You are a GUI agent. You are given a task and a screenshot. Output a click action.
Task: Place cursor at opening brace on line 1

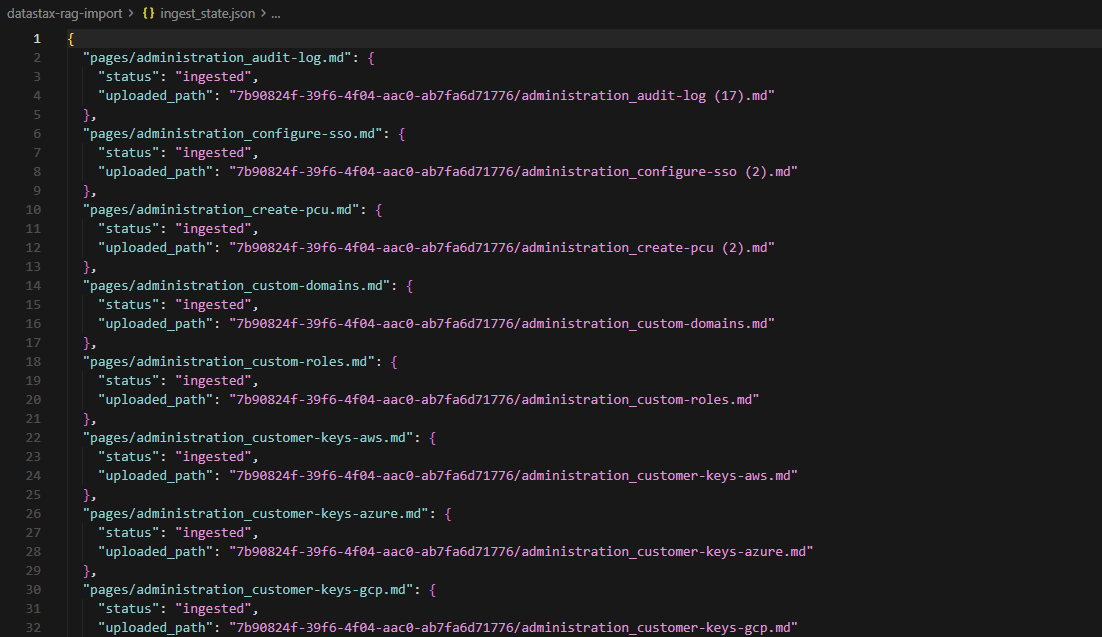pos(71,39)
